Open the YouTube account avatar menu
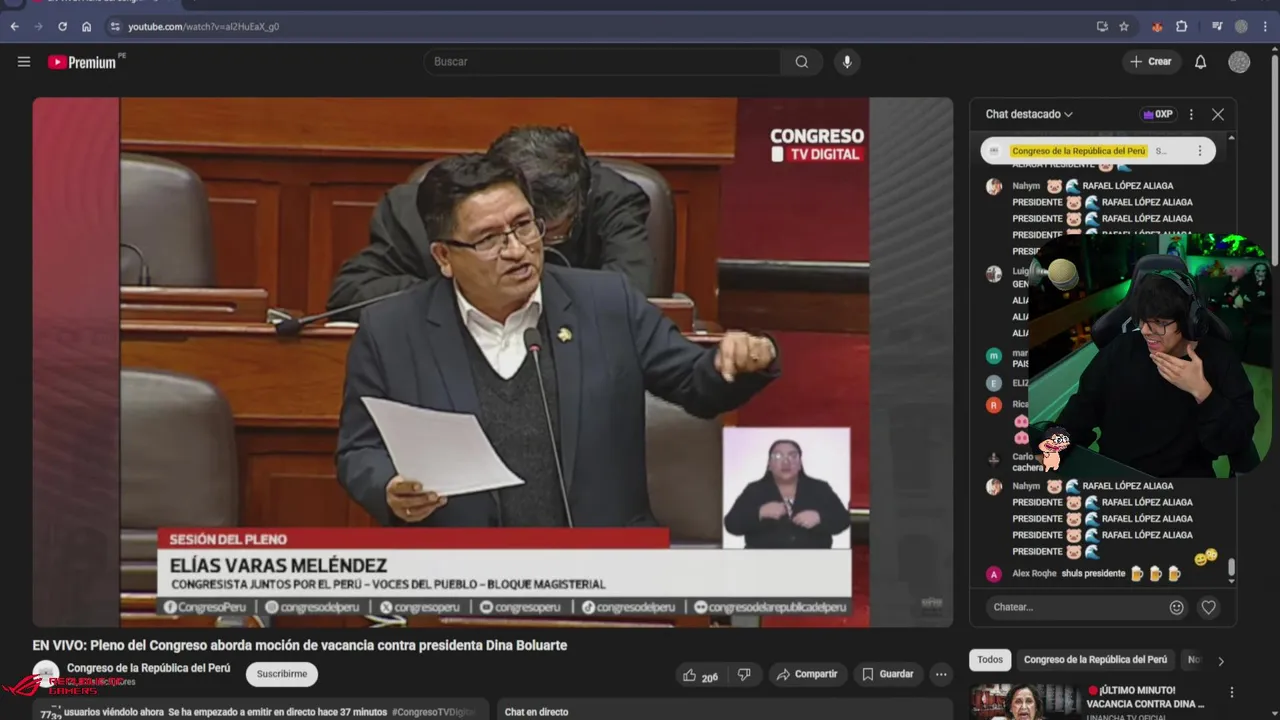Viewport: 1280px width, 720px height. tap(1240, 62)
